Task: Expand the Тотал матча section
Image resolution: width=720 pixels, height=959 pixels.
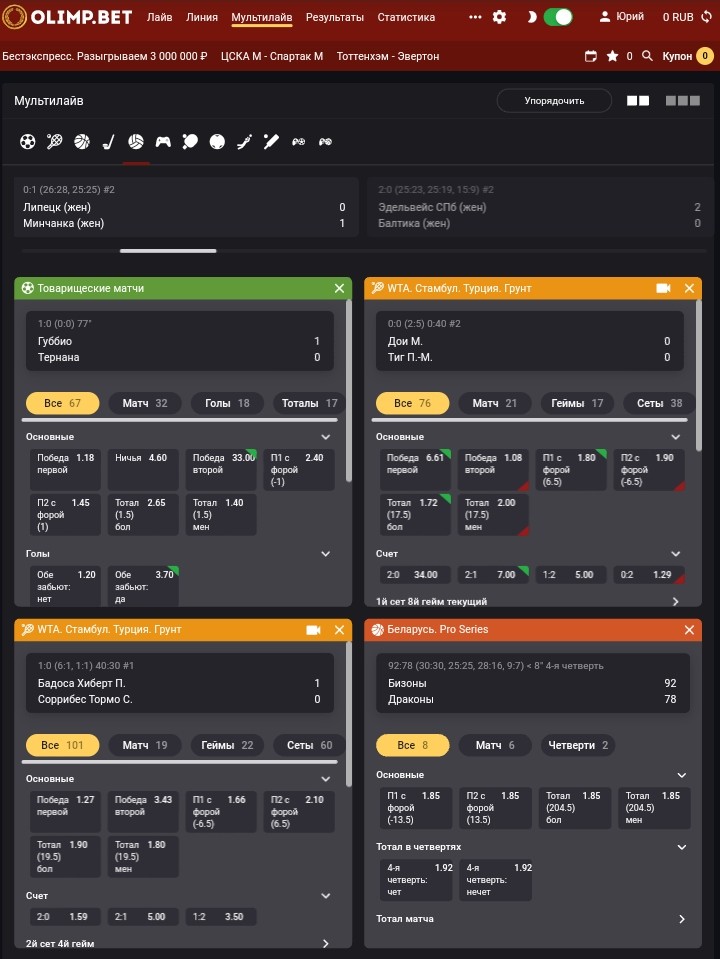Action: 682,919
